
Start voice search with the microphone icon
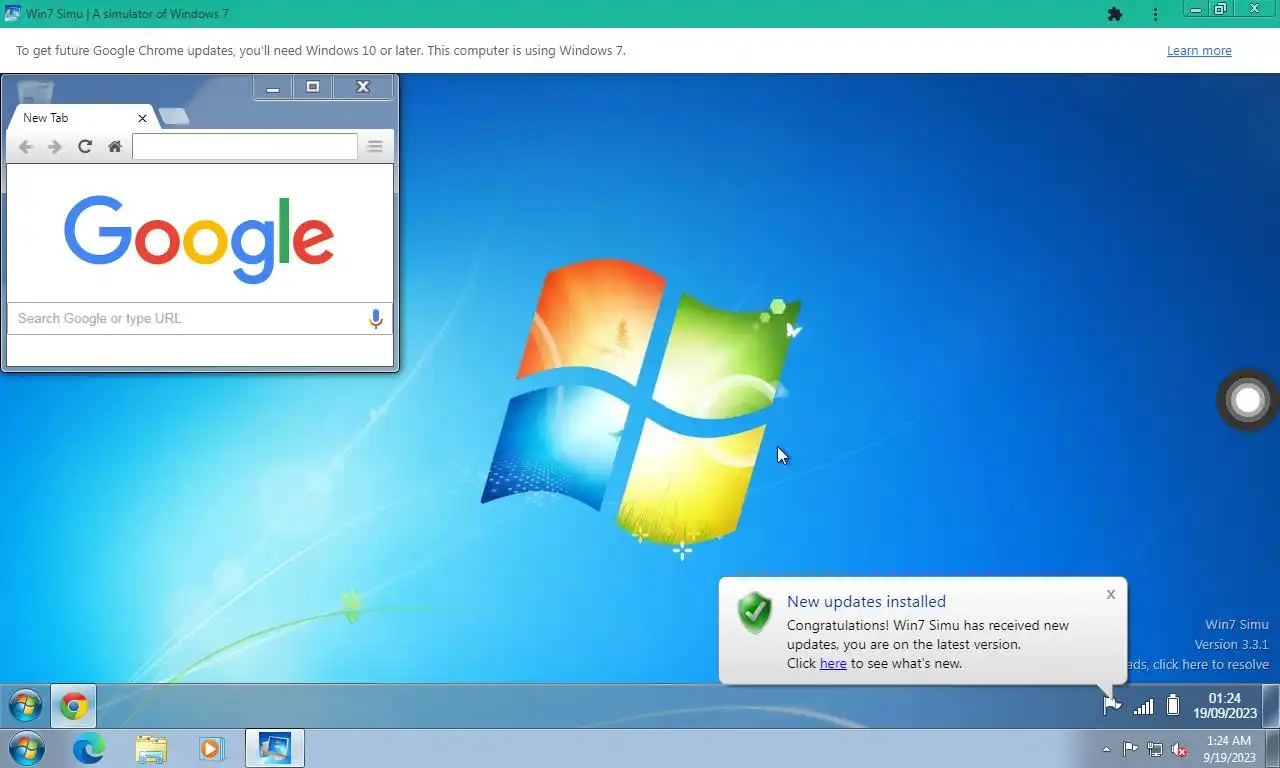[x=375, y=319]
